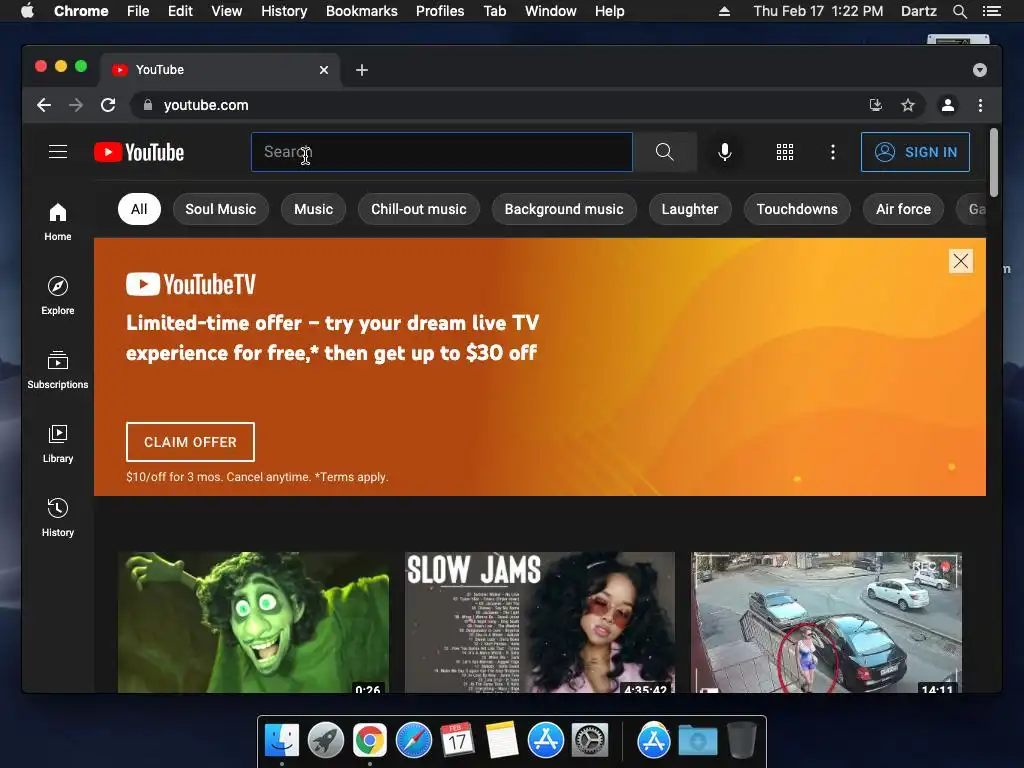Open the File menu
The image size is (1024, 768).
[138, 11]
